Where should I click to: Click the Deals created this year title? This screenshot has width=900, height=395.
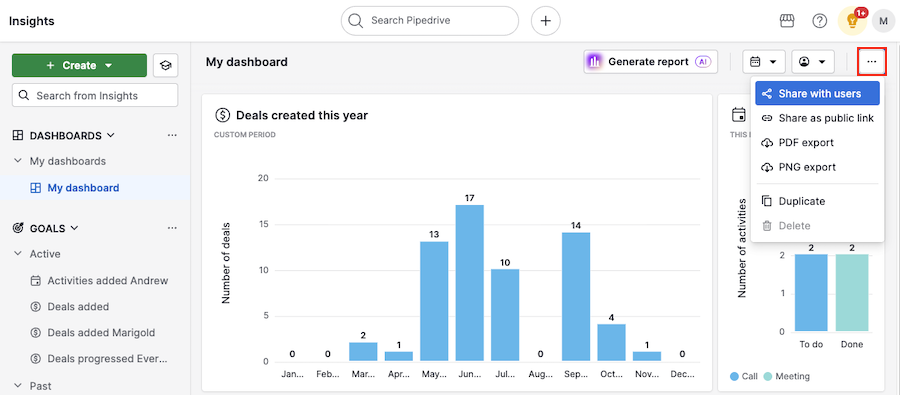[302, 115]
